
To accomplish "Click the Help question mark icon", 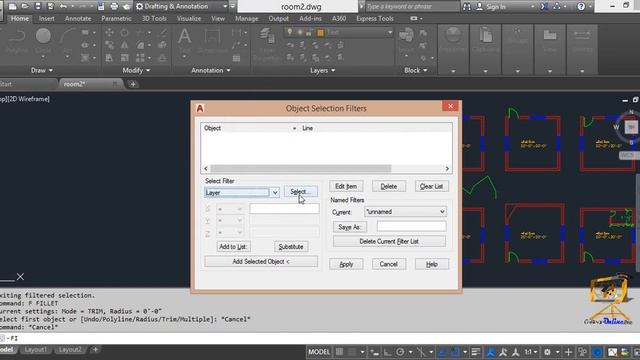I will point(581,6).
